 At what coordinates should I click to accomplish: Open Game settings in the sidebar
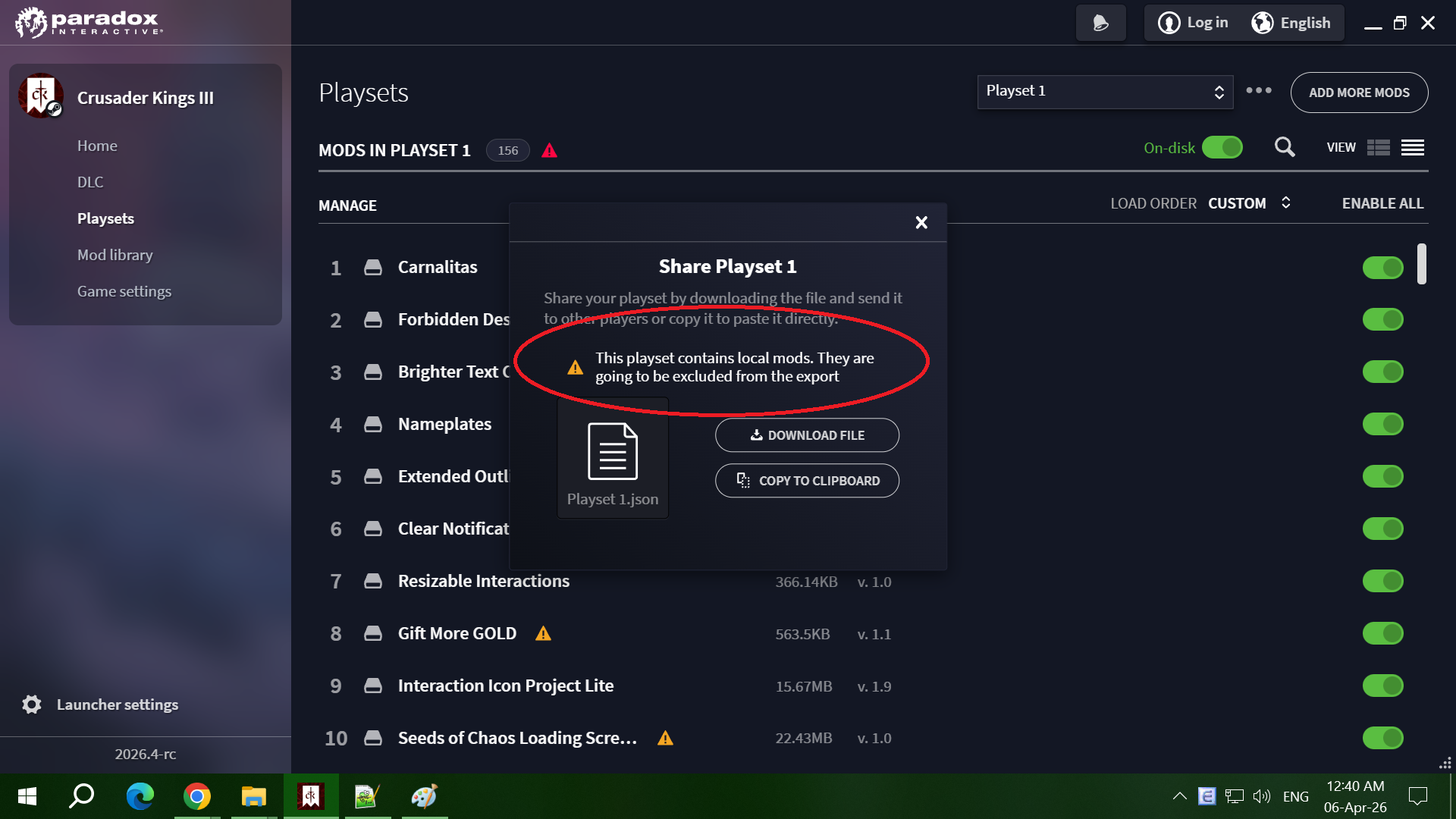tap(124, 291)
